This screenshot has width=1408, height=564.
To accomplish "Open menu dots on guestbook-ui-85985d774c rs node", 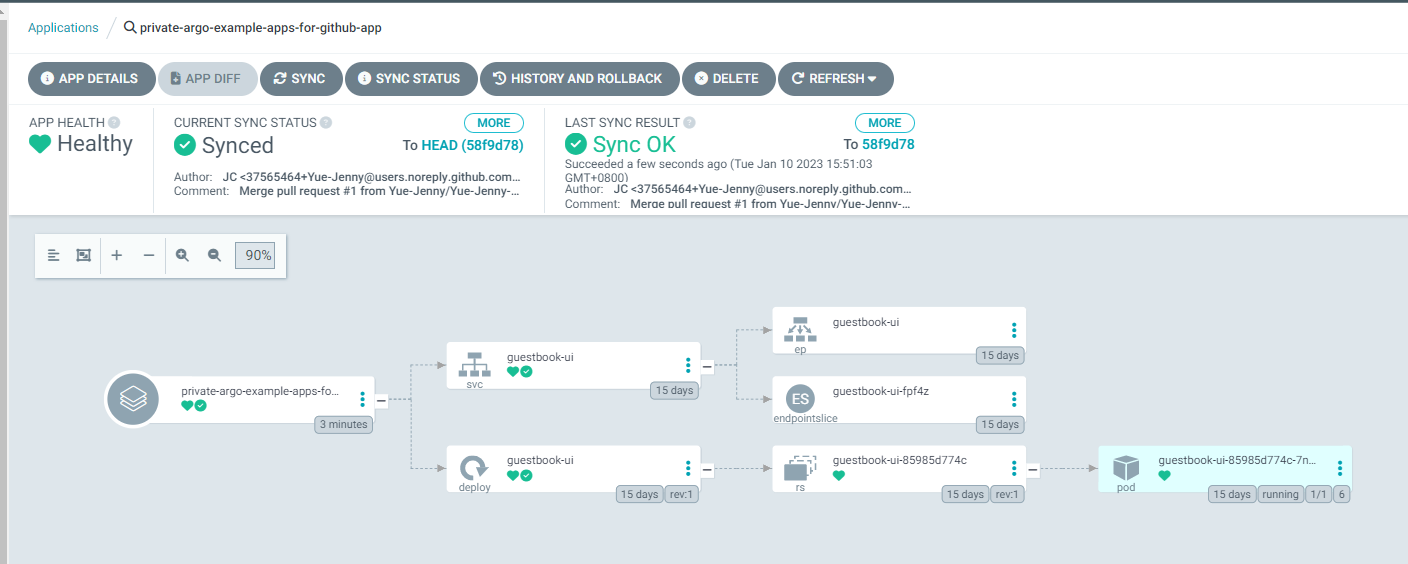I will [1014, 469].
